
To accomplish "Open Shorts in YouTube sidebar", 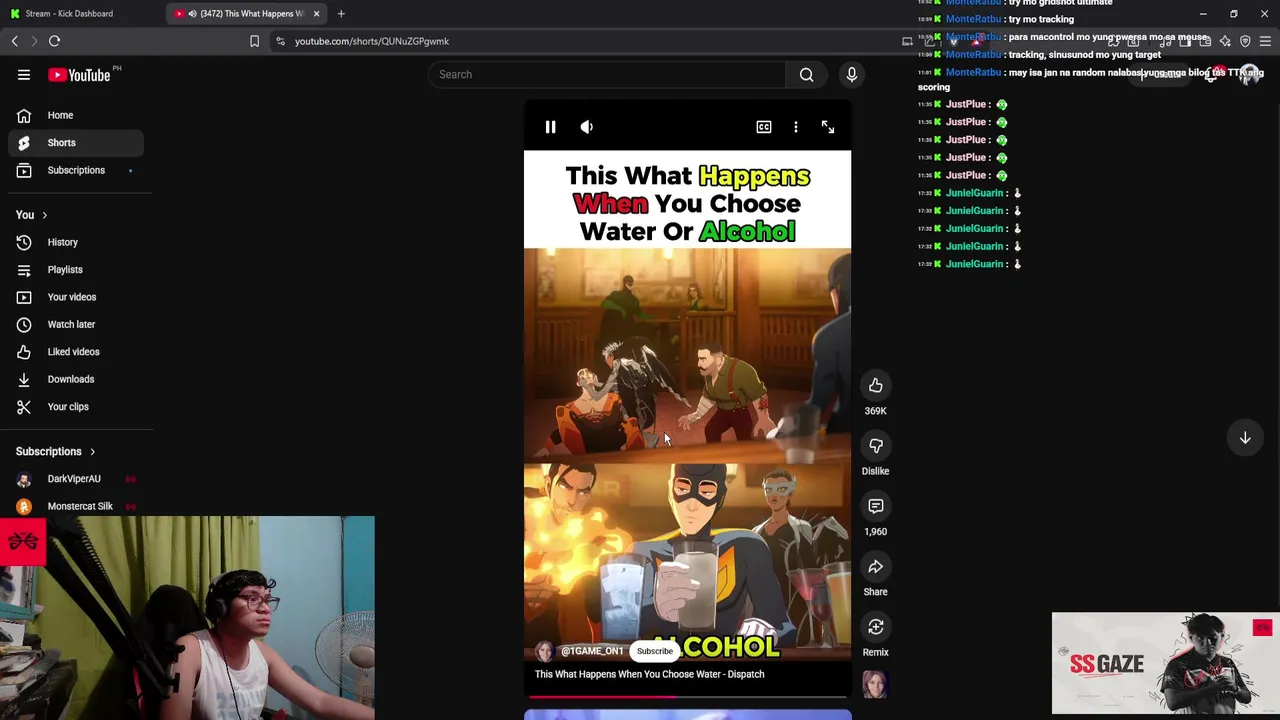I will click(76, 143).
